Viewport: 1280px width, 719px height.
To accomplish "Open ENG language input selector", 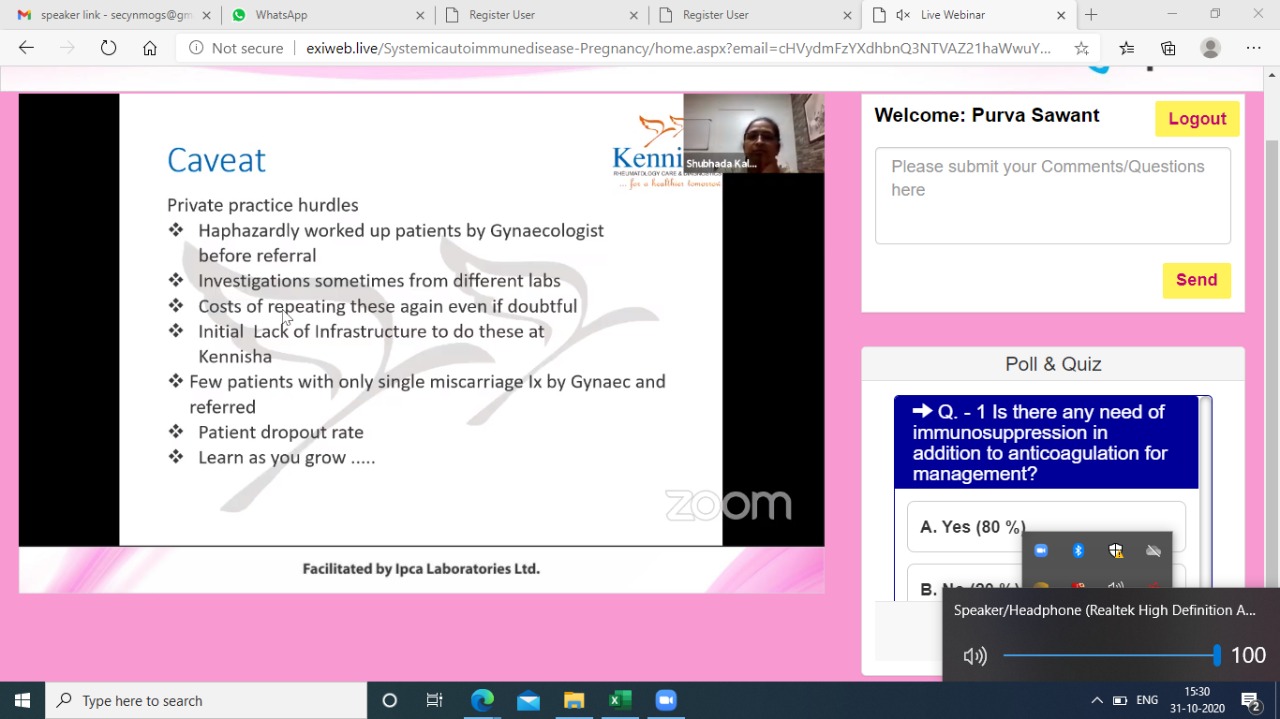I will click(1147, 700).
